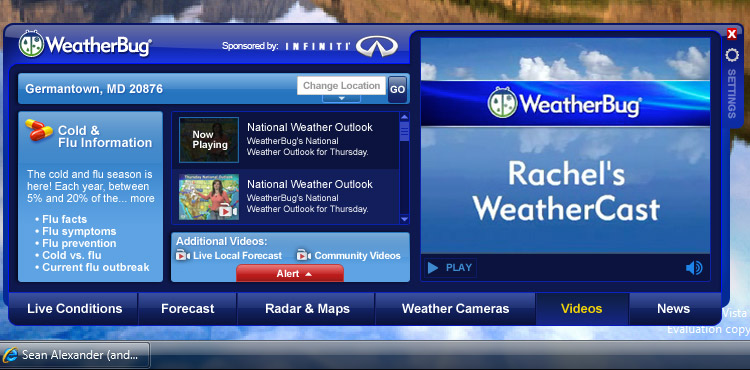750x370 pixels.
Task: Click the Live Local Forecast camera icon
Action: (x=183, y=255)
